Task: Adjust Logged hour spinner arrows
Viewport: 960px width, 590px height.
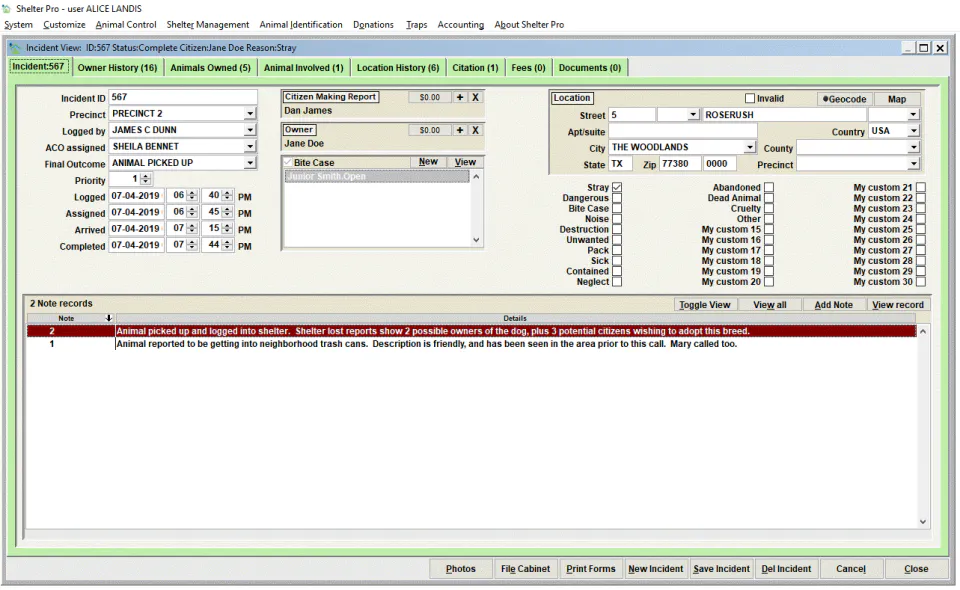Action: click(192, 196)
